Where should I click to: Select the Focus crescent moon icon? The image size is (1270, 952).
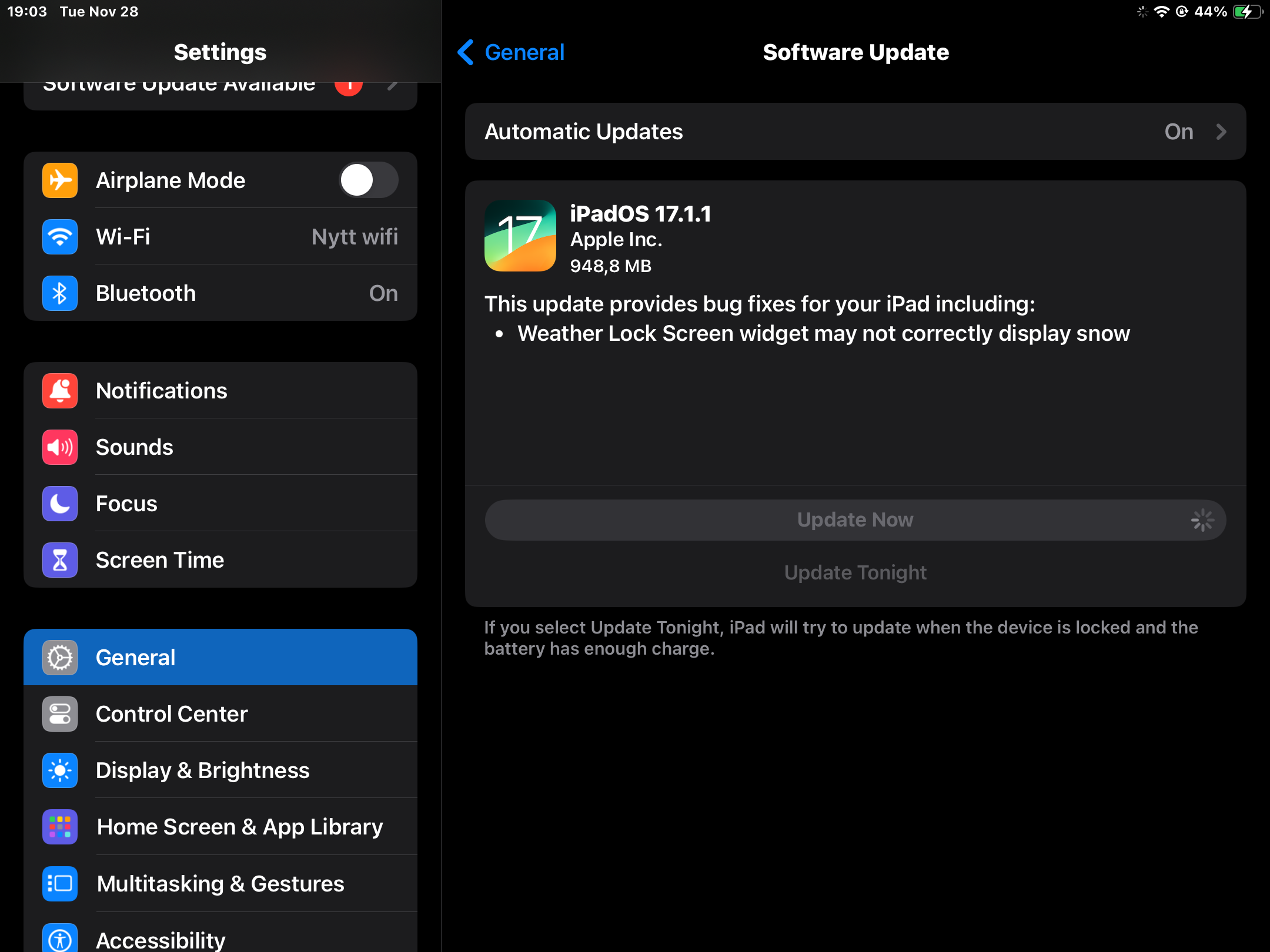pyautogui.click(x=59, y=503)
